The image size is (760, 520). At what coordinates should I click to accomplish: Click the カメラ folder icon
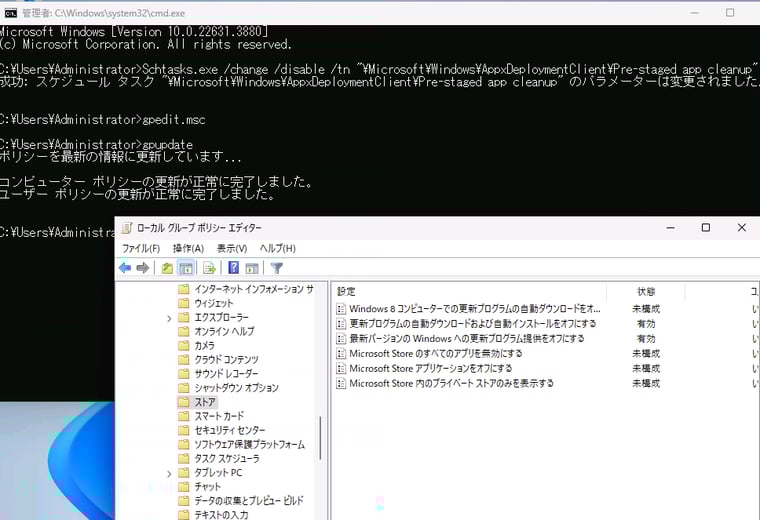click(x=184, y=346)
